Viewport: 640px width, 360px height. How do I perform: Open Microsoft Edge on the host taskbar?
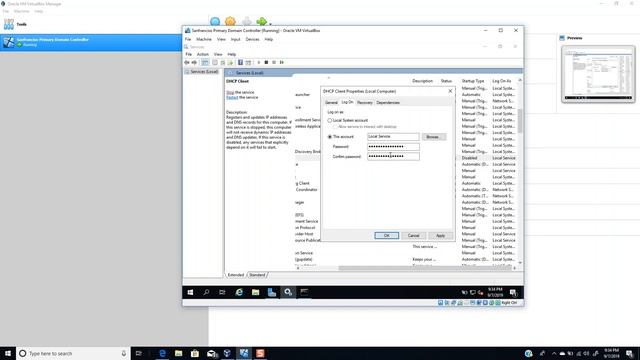pyautogui.click(x=162, y=353)
